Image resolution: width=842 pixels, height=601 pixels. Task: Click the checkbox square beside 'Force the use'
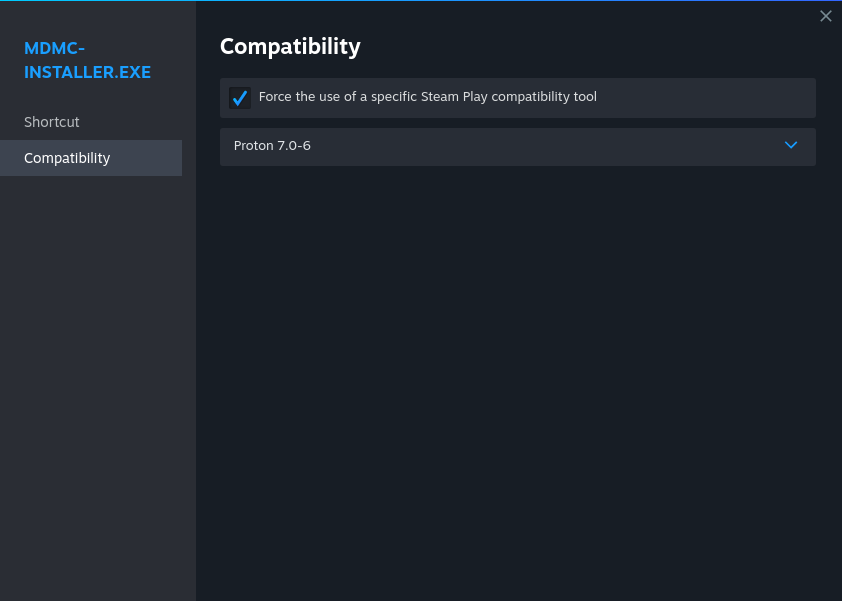tap(240, 98)
